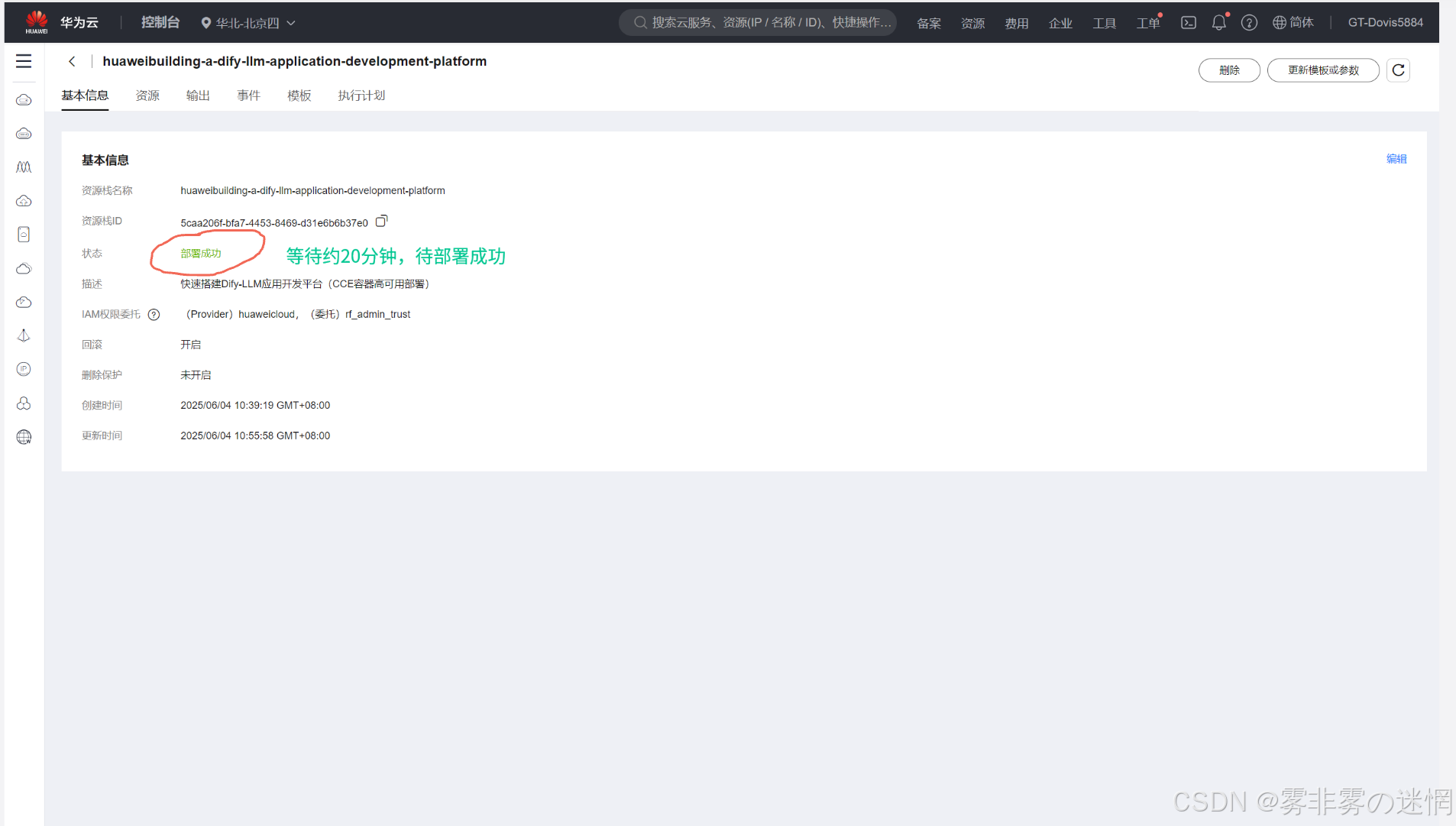Image resolution: width=1456 pixels, height=826 pixels.
Task: Go back using the left arrow
Action: pos(72,61)
